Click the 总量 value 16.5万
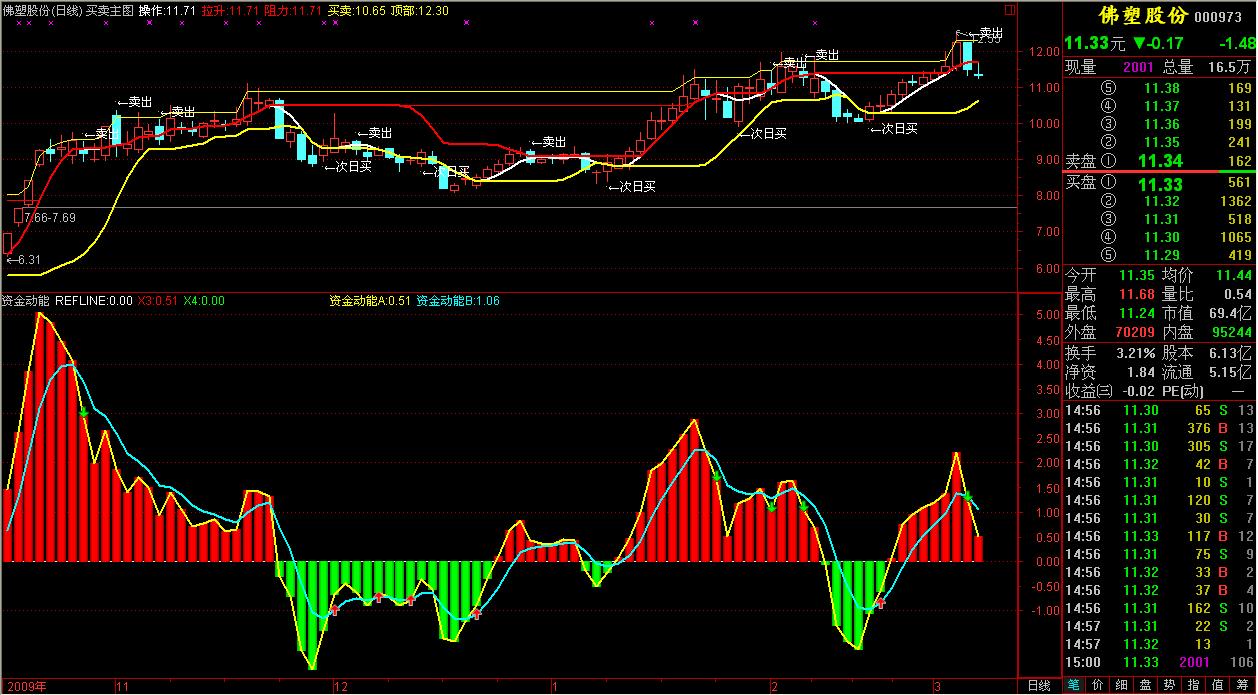 pos(1231,67)
